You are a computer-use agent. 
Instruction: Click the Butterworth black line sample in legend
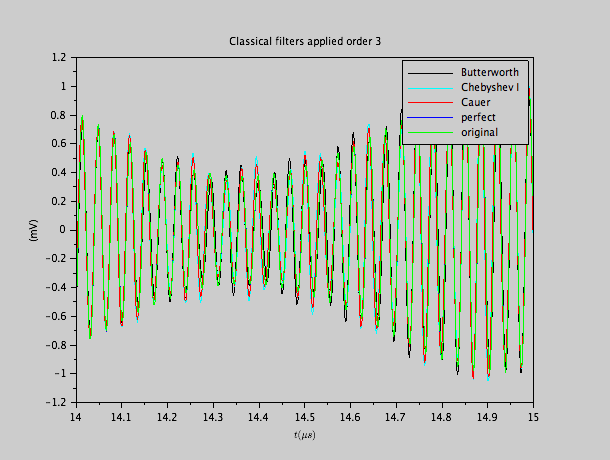(x=430, y=73)
